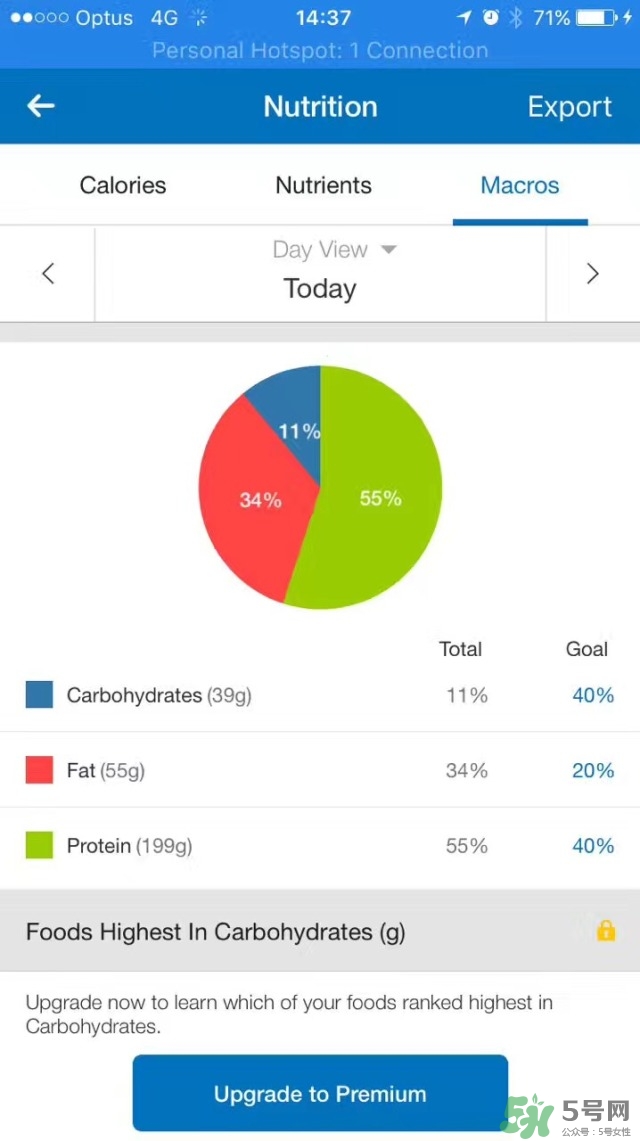Tap the location arrow status icon
The height and width of the screenshot is (1141, 640).
[463, 18]
